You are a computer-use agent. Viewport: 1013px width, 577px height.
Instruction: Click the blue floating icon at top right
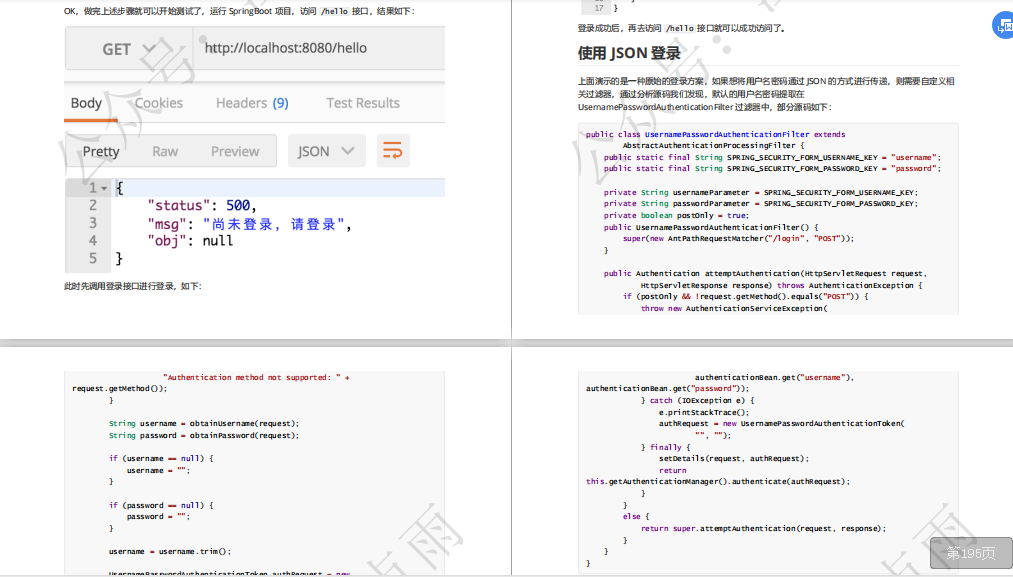(1003, 26)
